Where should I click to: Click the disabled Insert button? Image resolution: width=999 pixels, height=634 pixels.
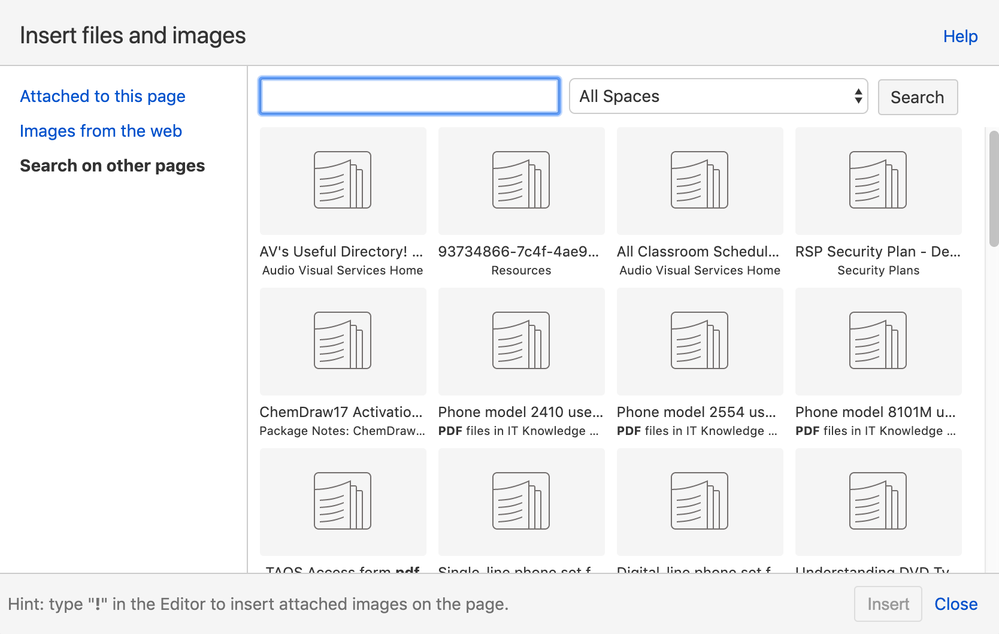pyautogui.click(x=888, y=604)
